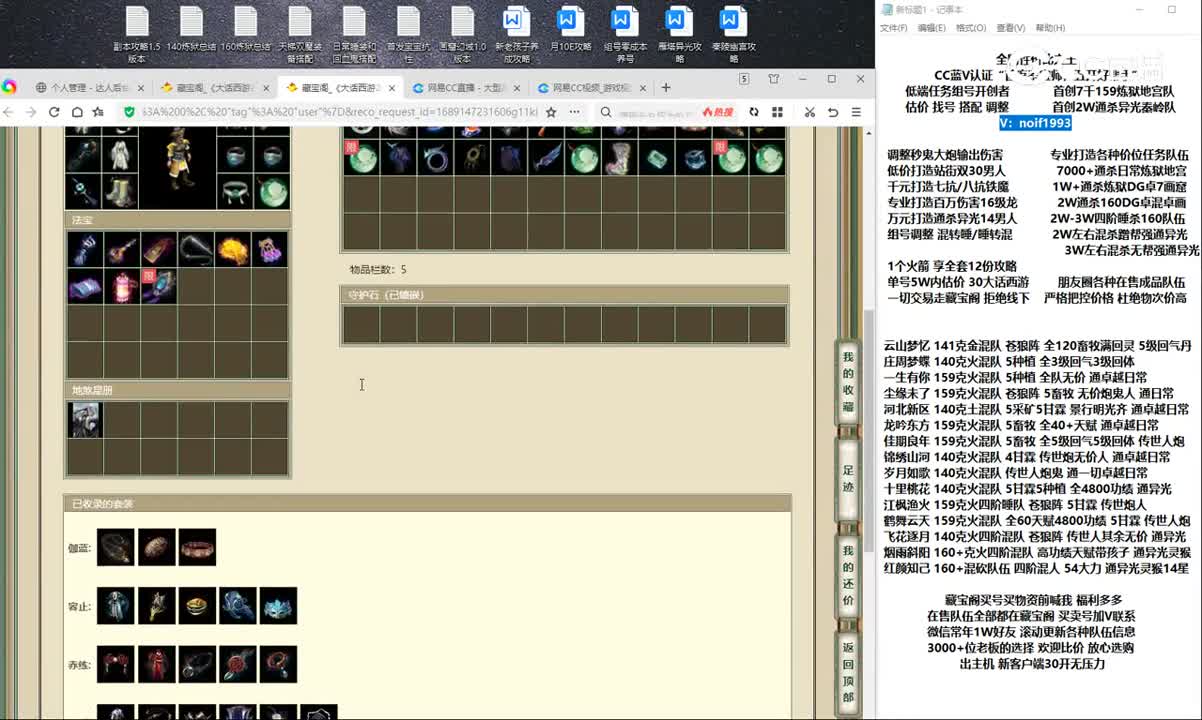This screenshot has width=1202, height=720.
Task: Click the 物品栏数: 5 label
Action: [x=378, y=269]
